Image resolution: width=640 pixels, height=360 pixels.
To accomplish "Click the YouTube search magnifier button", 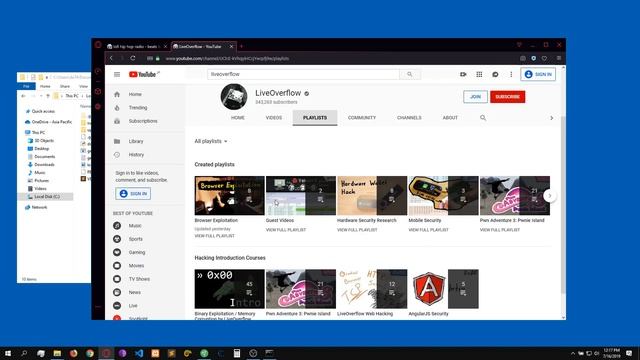I will 410,74.
